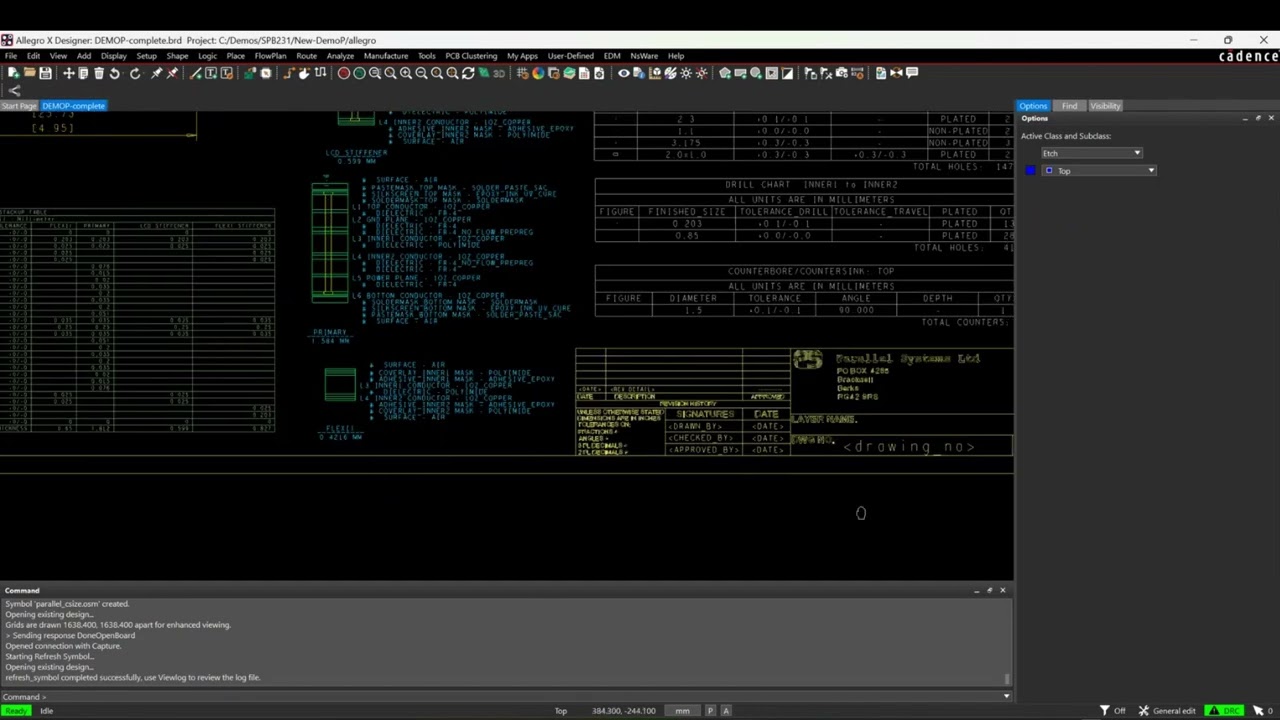Image resolution: width=1280 pixels, height=720 pixels.
Task: Create a new design file
Action: (x=13, y=73)
